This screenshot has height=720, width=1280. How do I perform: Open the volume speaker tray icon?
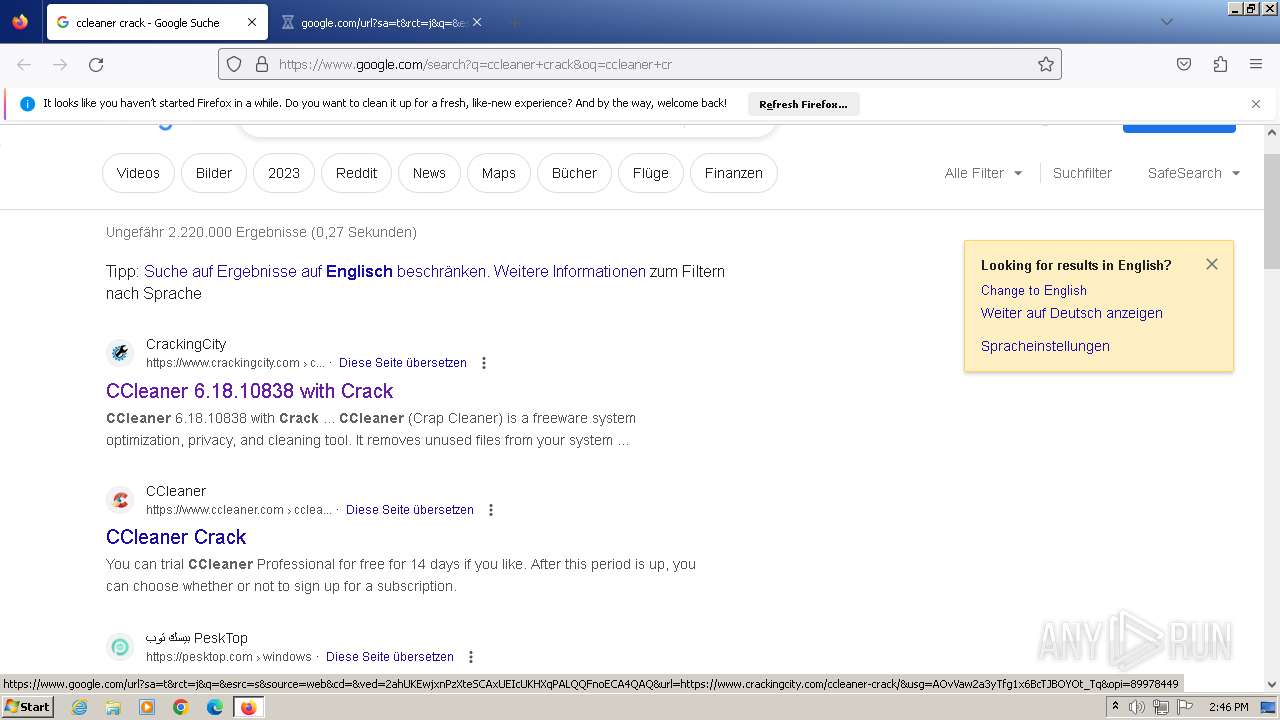pyautogui.click(x=1137, y=707)
